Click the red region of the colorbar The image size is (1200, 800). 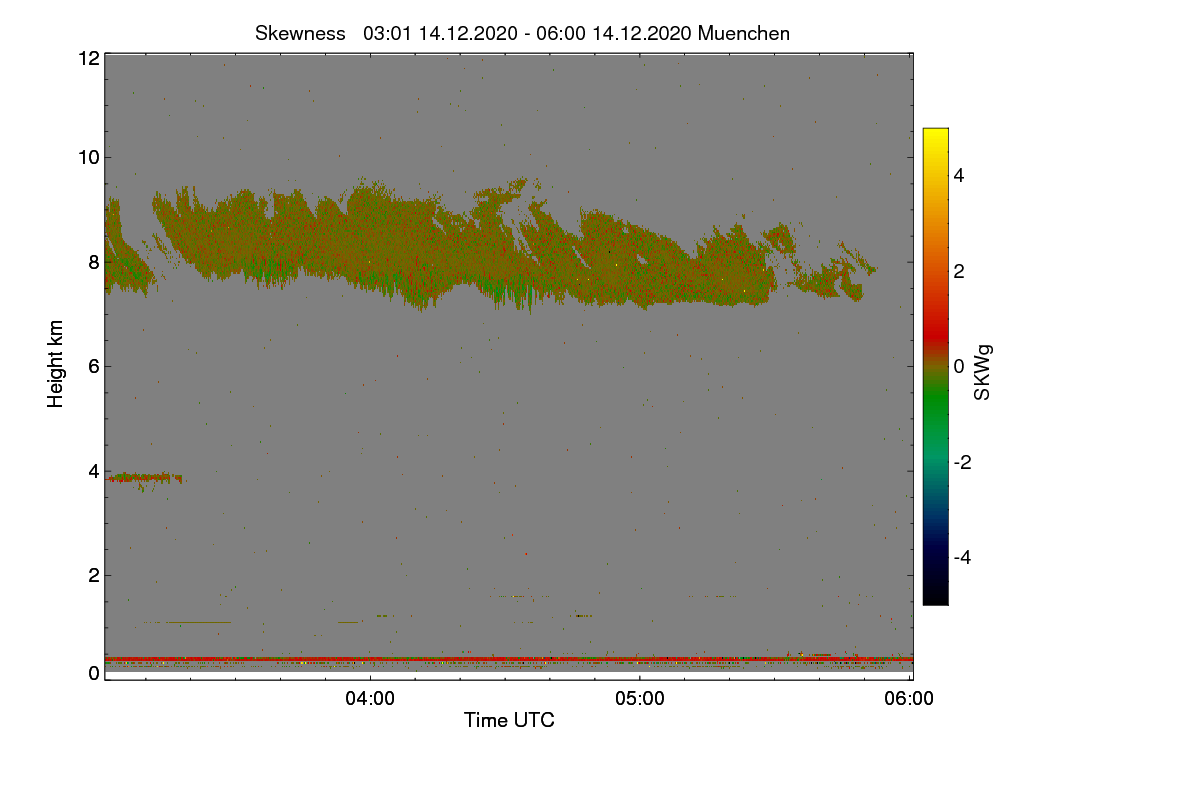coord(935,320)
